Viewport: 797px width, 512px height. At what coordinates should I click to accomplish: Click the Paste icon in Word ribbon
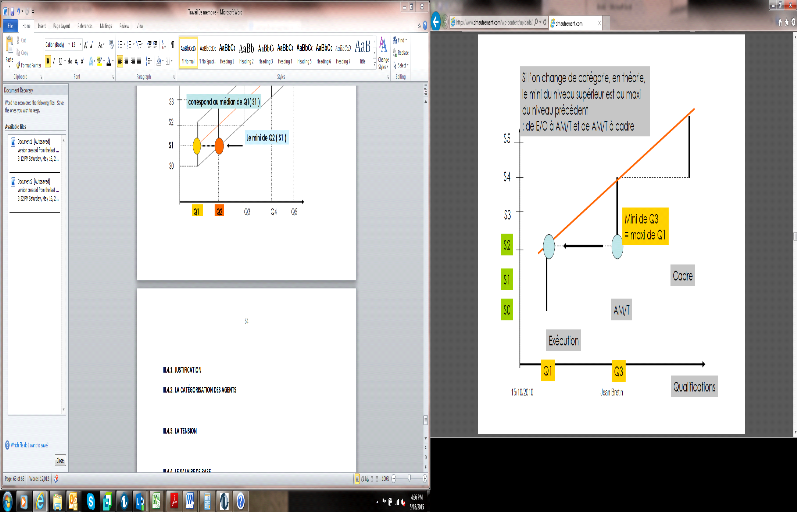pos(9,44)
